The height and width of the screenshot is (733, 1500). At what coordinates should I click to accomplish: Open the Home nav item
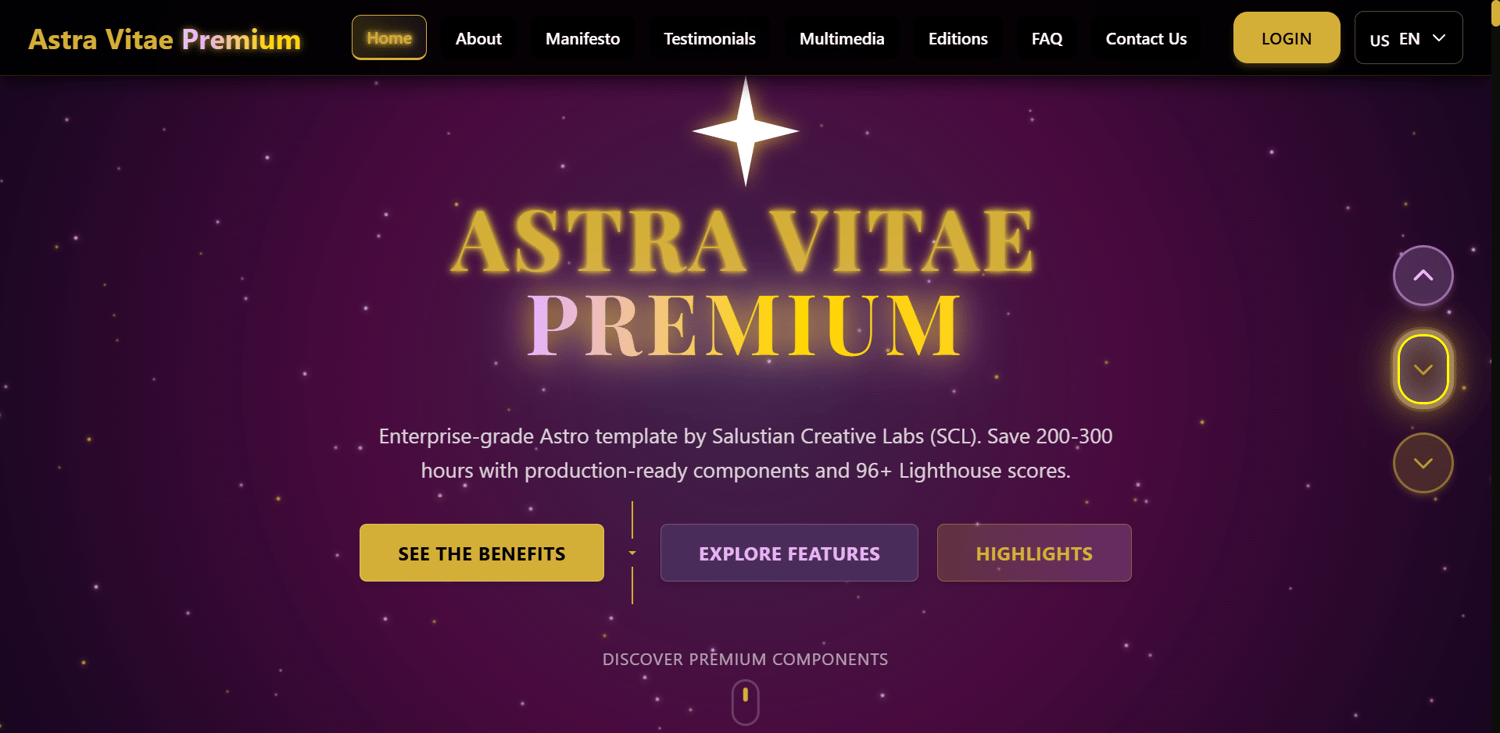389,38
